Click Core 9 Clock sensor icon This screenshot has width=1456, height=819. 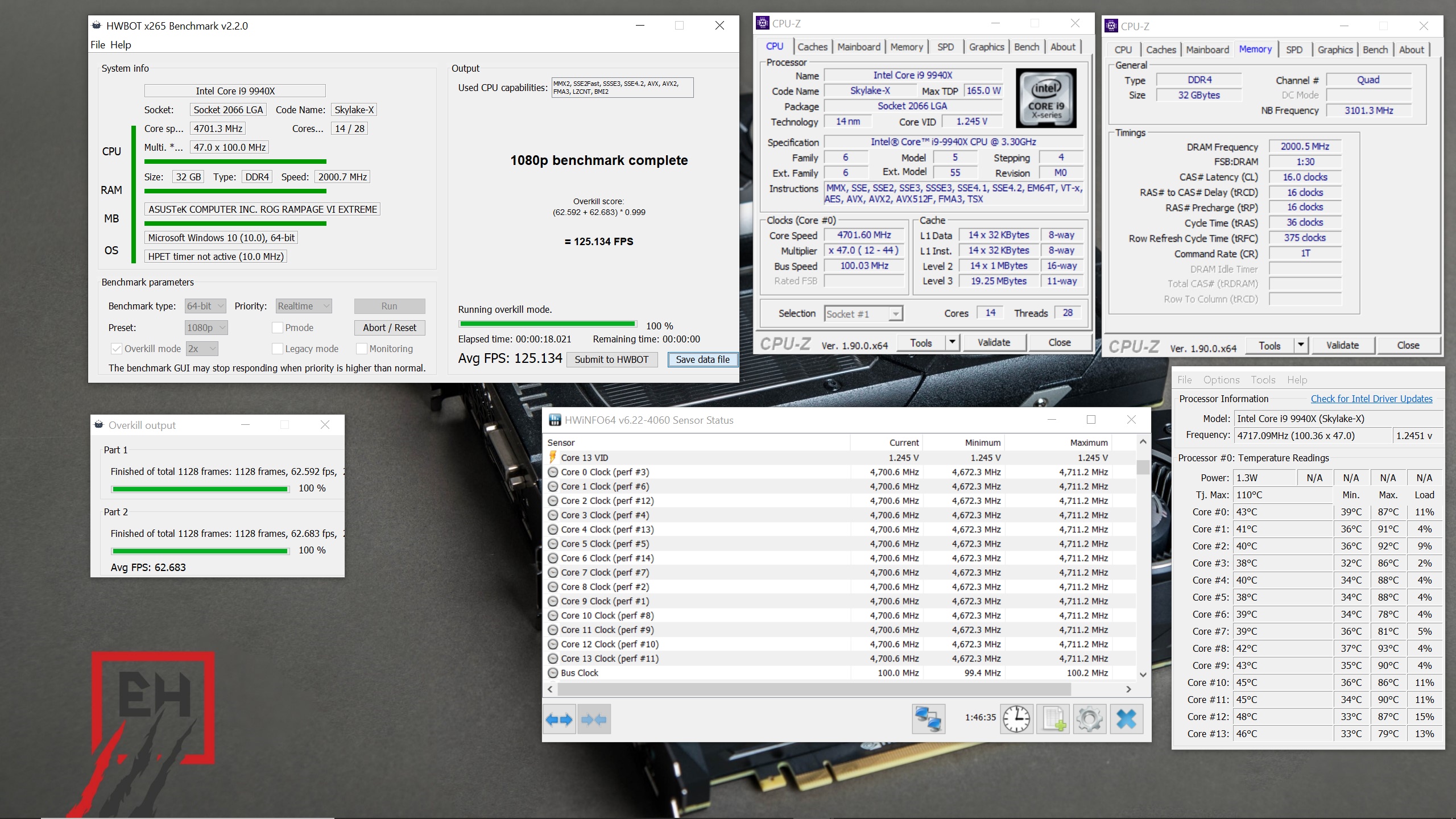(x=553, y=601)
